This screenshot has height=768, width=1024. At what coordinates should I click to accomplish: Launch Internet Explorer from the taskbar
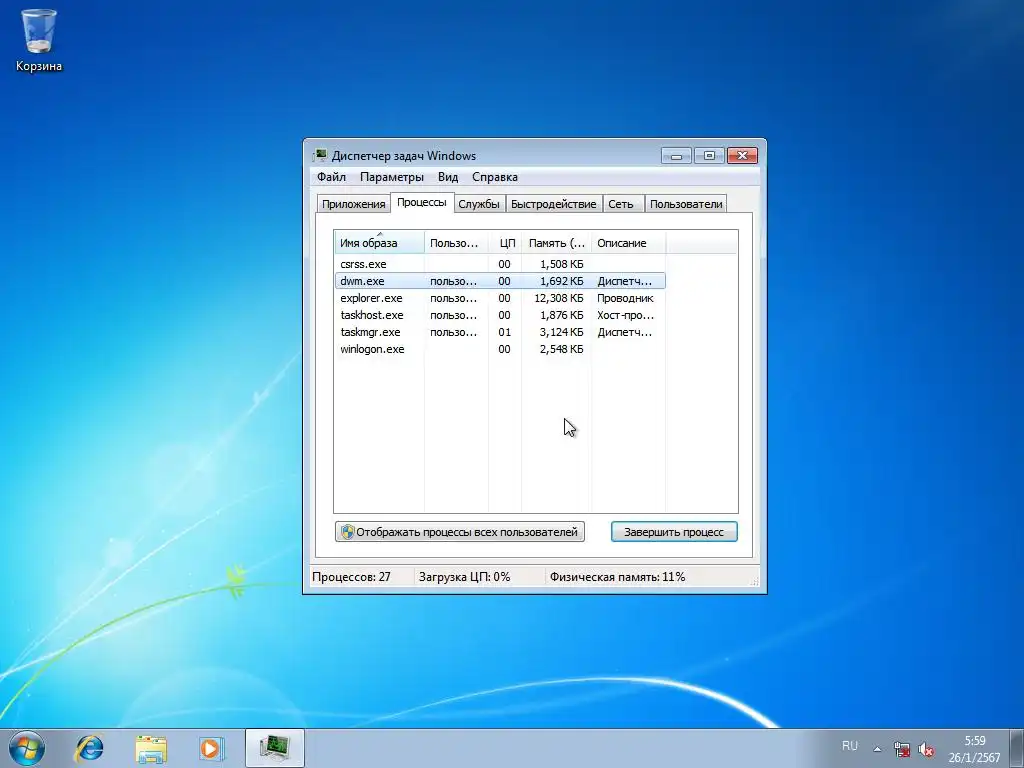89,748
